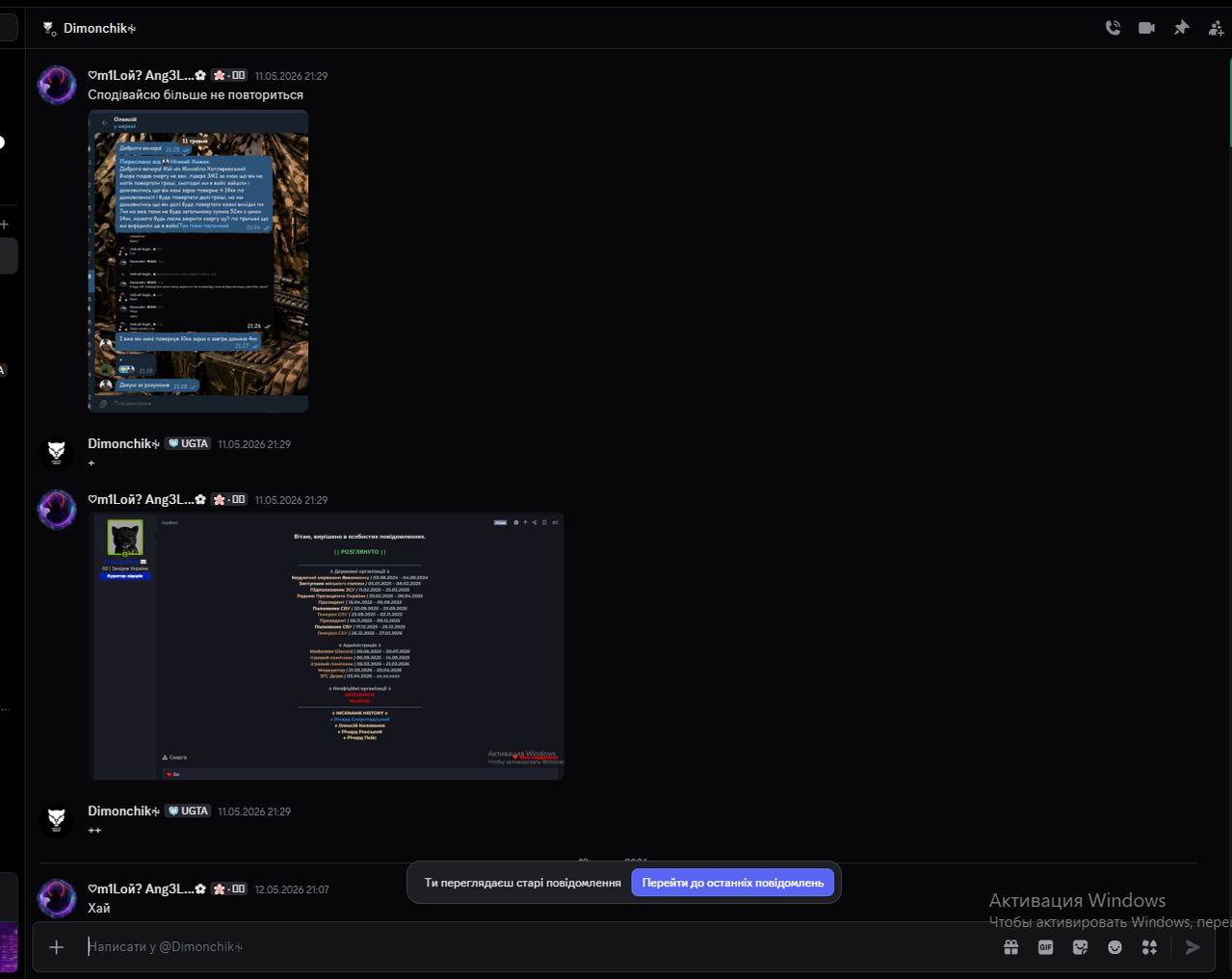Click avatar beside 'Сподіваюсь більше не повториться' message
The image size is (1232, 979).
[57, 85]
